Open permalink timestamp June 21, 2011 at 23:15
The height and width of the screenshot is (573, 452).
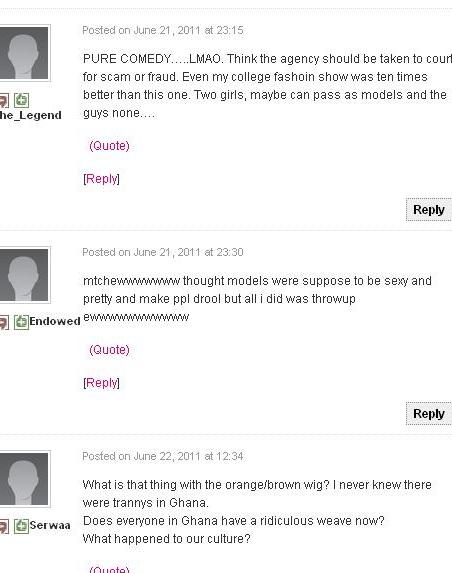(163, 30)
